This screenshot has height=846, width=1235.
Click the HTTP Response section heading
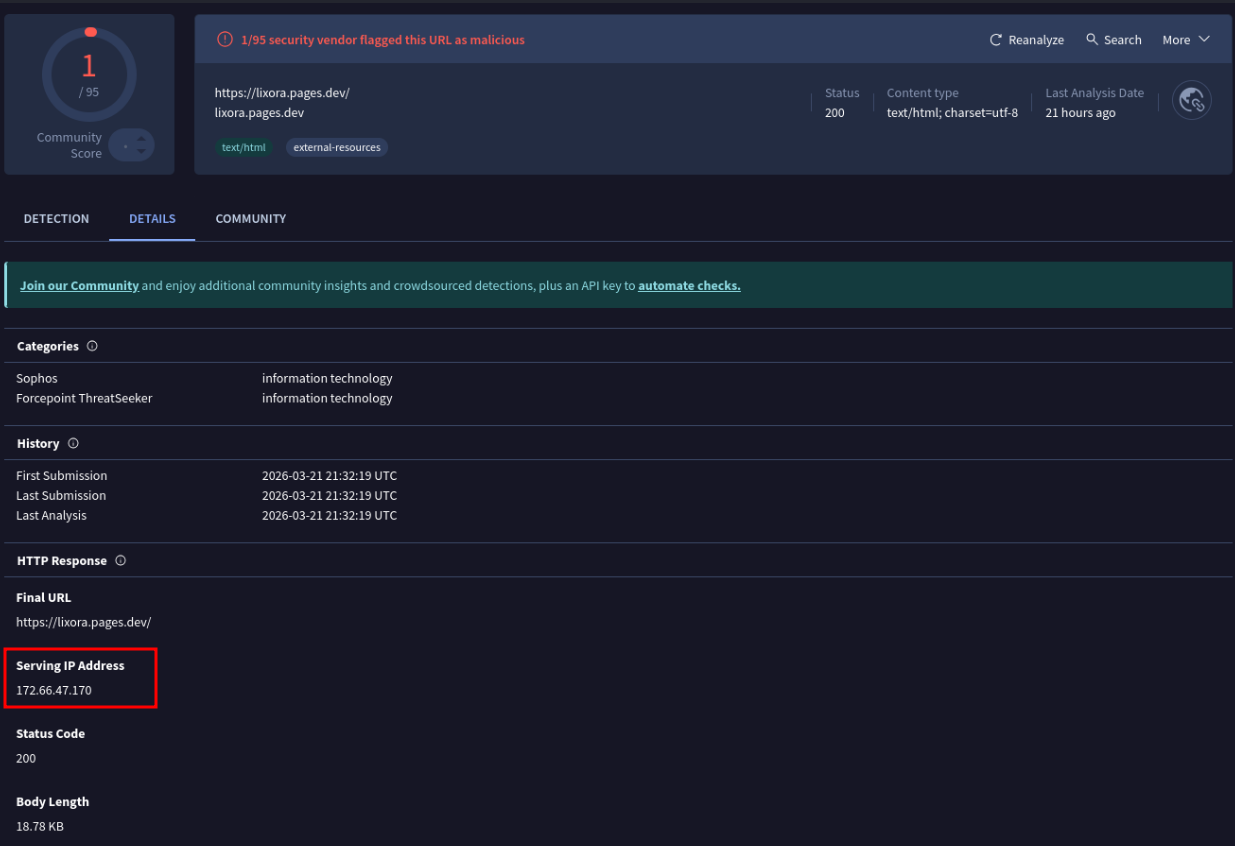62,561
